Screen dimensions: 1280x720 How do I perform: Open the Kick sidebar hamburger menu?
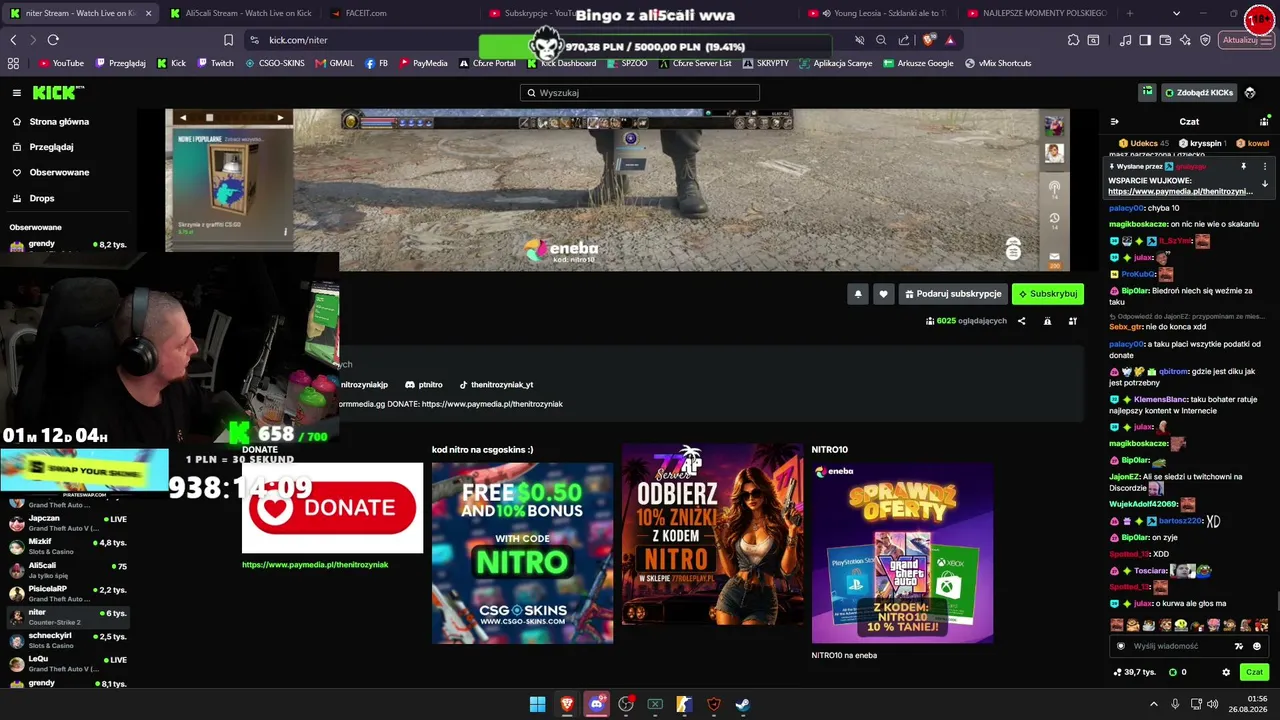coord(17,93)
